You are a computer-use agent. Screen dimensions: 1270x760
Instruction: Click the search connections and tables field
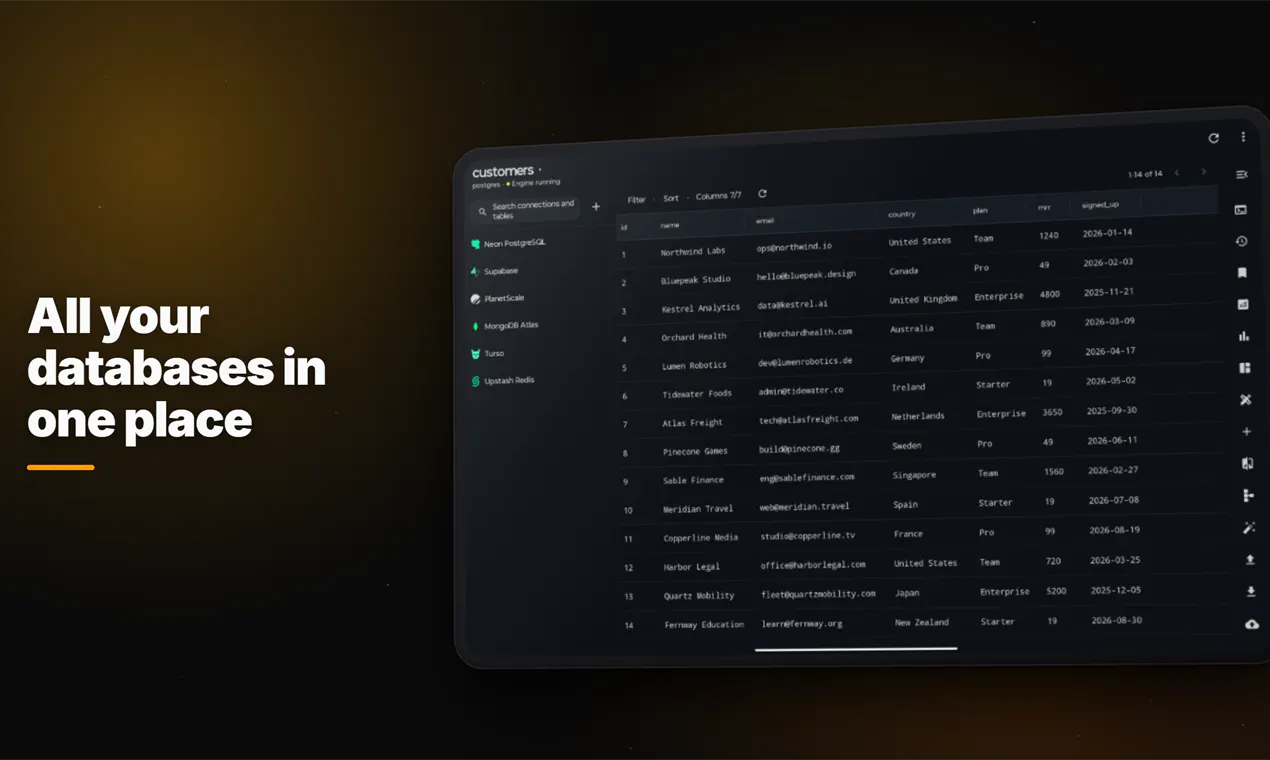pyautogui.click(x=528, y=210)
